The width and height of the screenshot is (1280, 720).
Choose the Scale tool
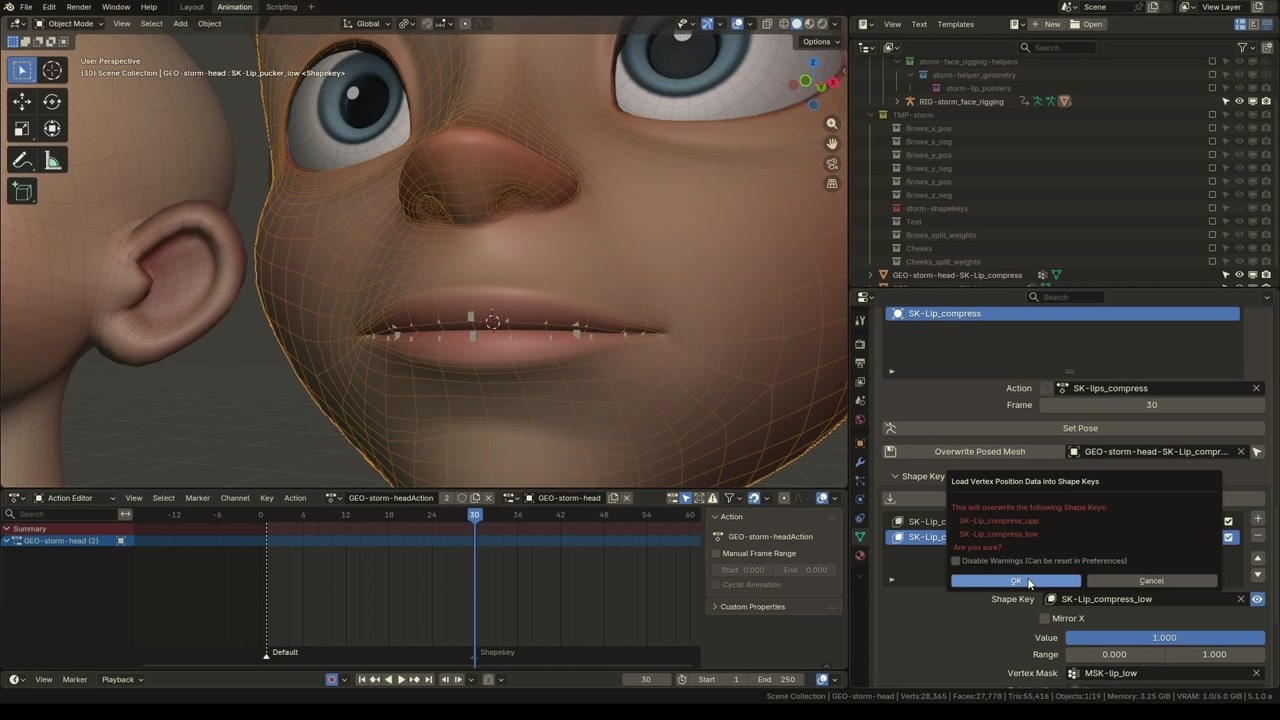pyautogui.click(x=22, y=129)
